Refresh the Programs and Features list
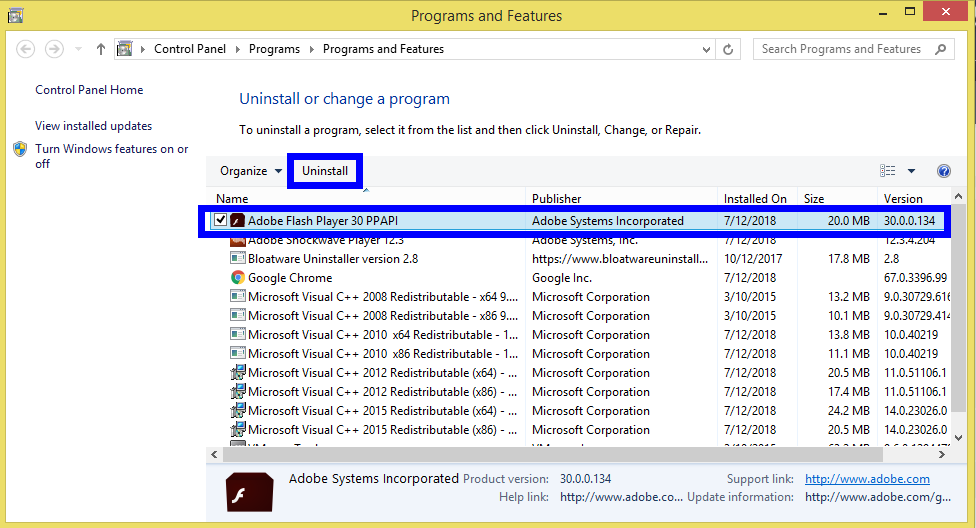Viewport: 976px width, 528px height. [x=728, y=49]
